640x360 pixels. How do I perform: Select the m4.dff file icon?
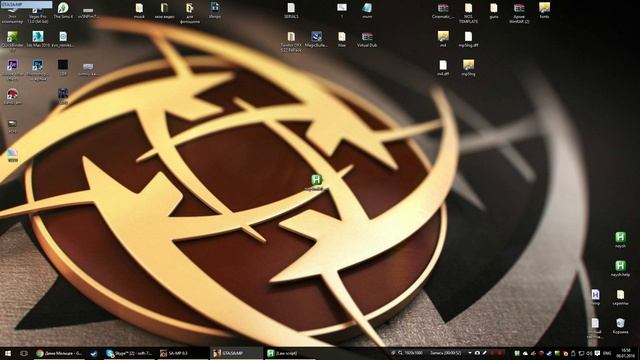pos(443,68)
